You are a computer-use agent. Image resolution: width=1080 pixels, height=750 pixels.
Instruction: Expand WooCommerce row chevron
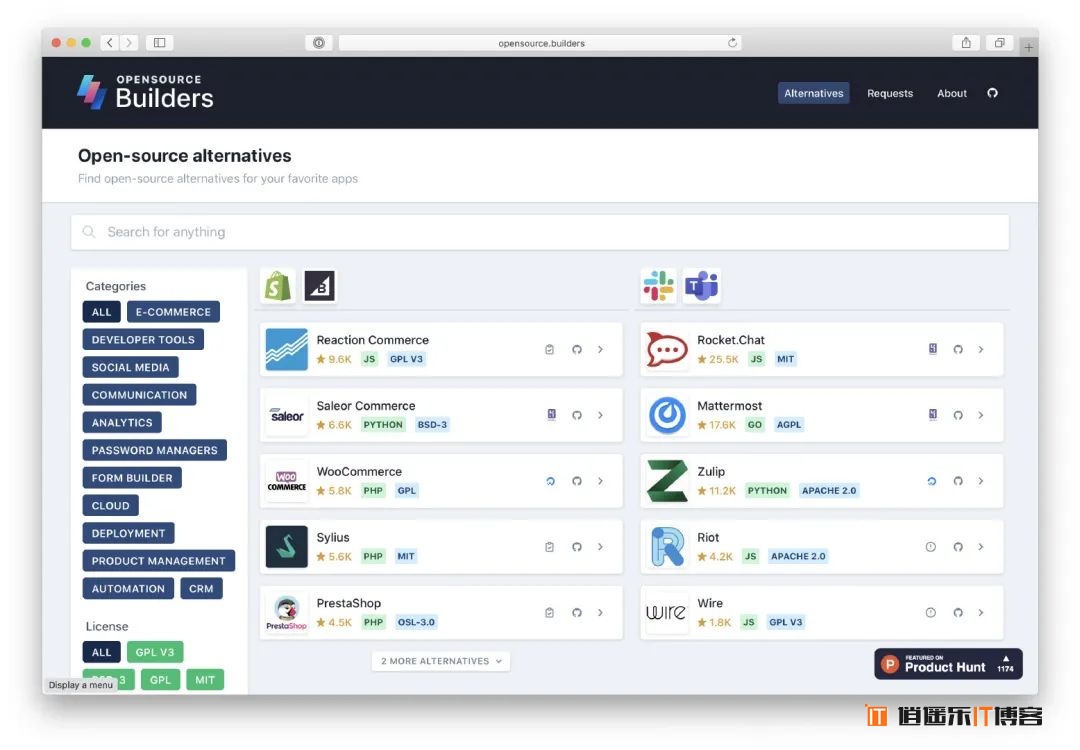point(601,481)
